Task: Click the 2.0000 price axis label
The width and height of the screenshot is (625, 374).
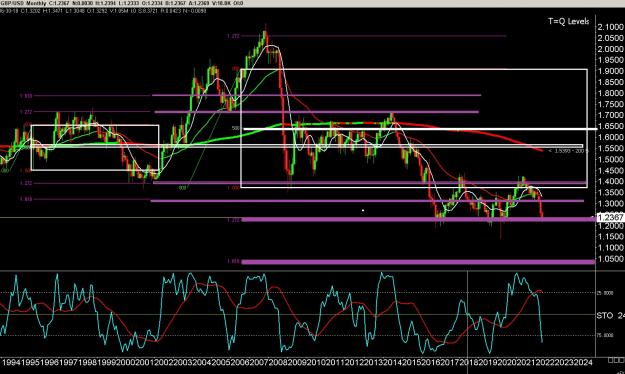Action: [611, 49]
